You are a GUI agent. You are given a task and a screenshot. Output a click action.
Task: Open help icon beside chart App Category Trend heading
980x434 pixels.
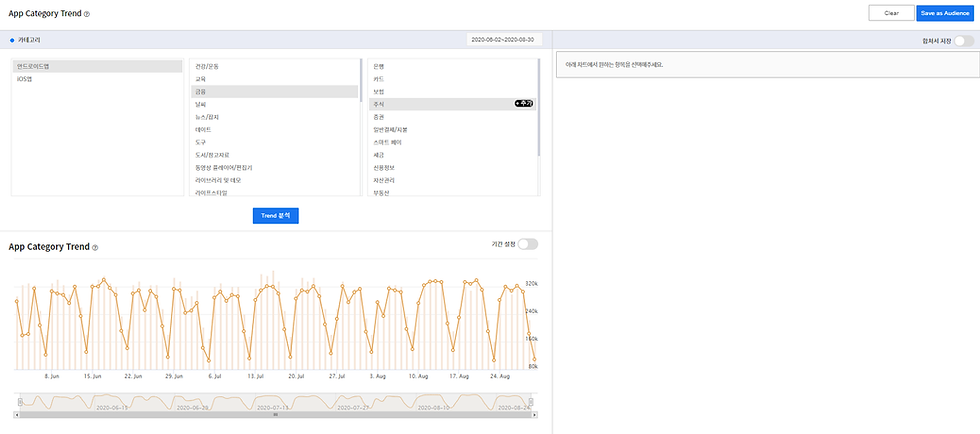click(95, 248)
